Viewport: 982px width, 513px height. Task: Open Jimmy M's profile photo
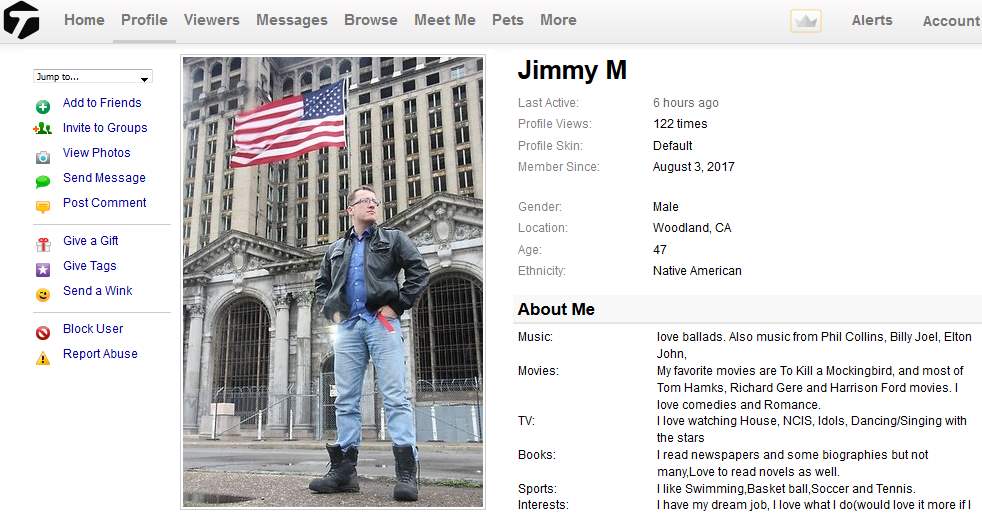[333, 282]
